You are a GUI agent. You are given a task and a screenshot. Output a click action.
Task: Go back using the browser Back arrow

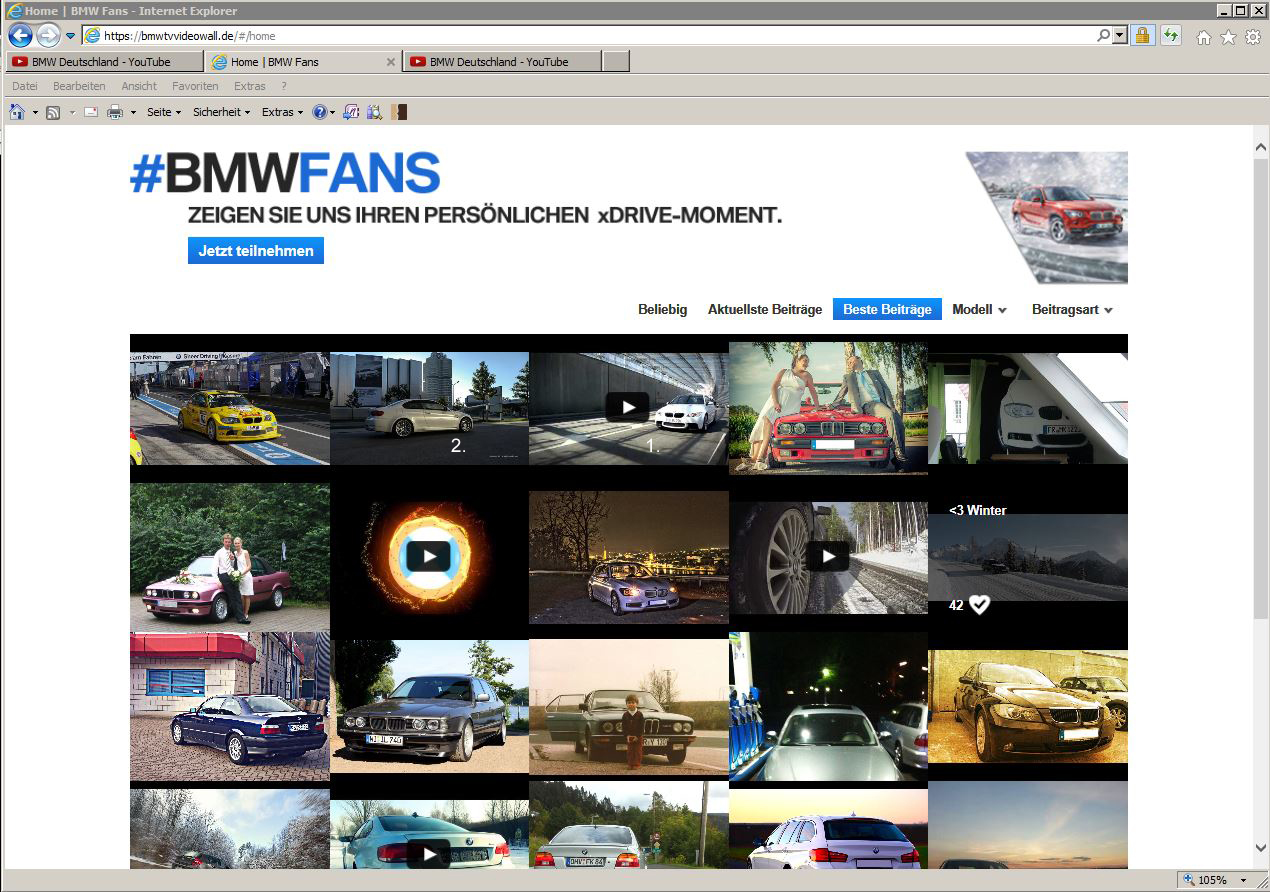click(20, 36)
